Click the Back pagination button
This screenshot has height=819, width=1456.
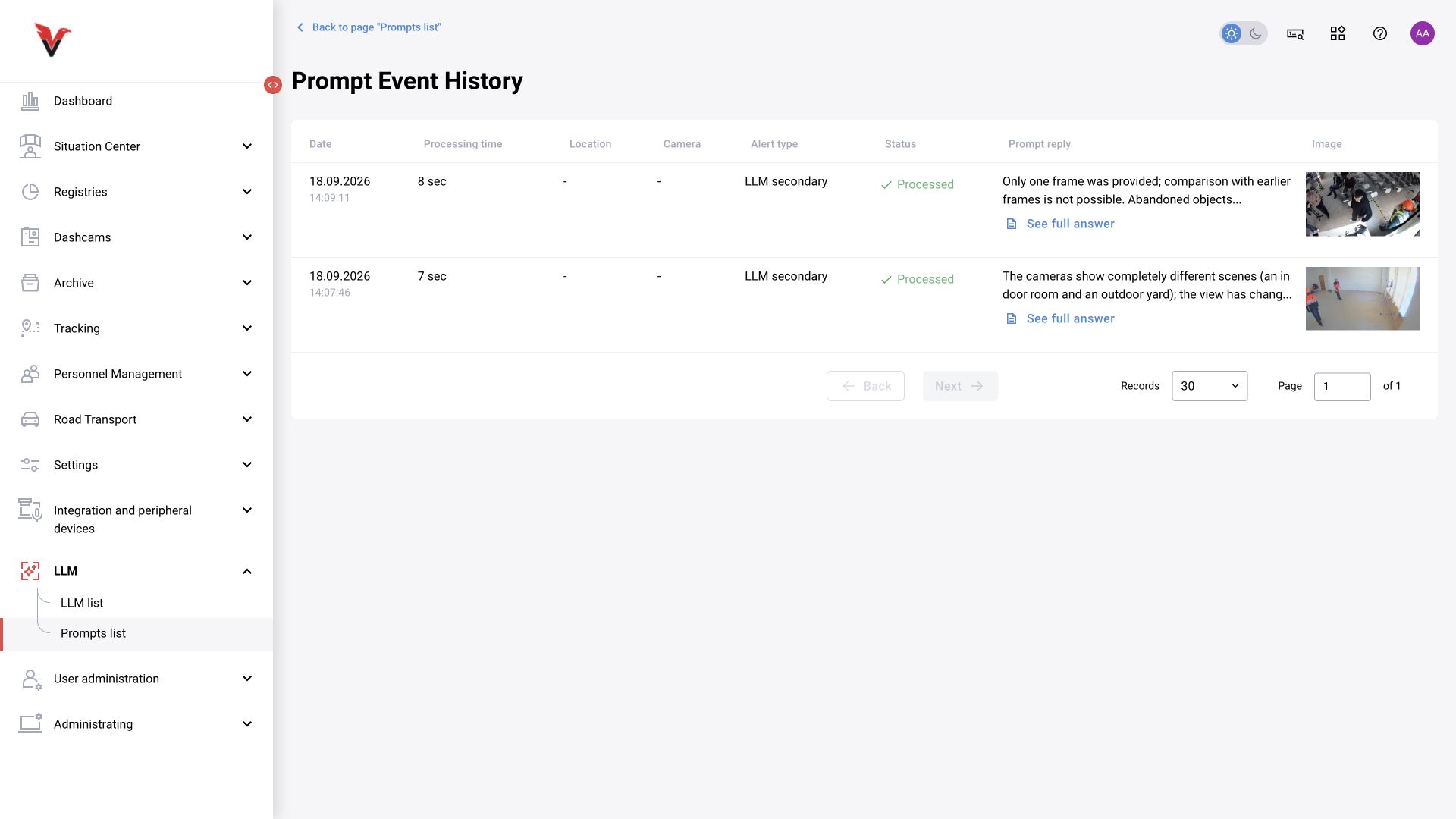(x=865, y=386)
